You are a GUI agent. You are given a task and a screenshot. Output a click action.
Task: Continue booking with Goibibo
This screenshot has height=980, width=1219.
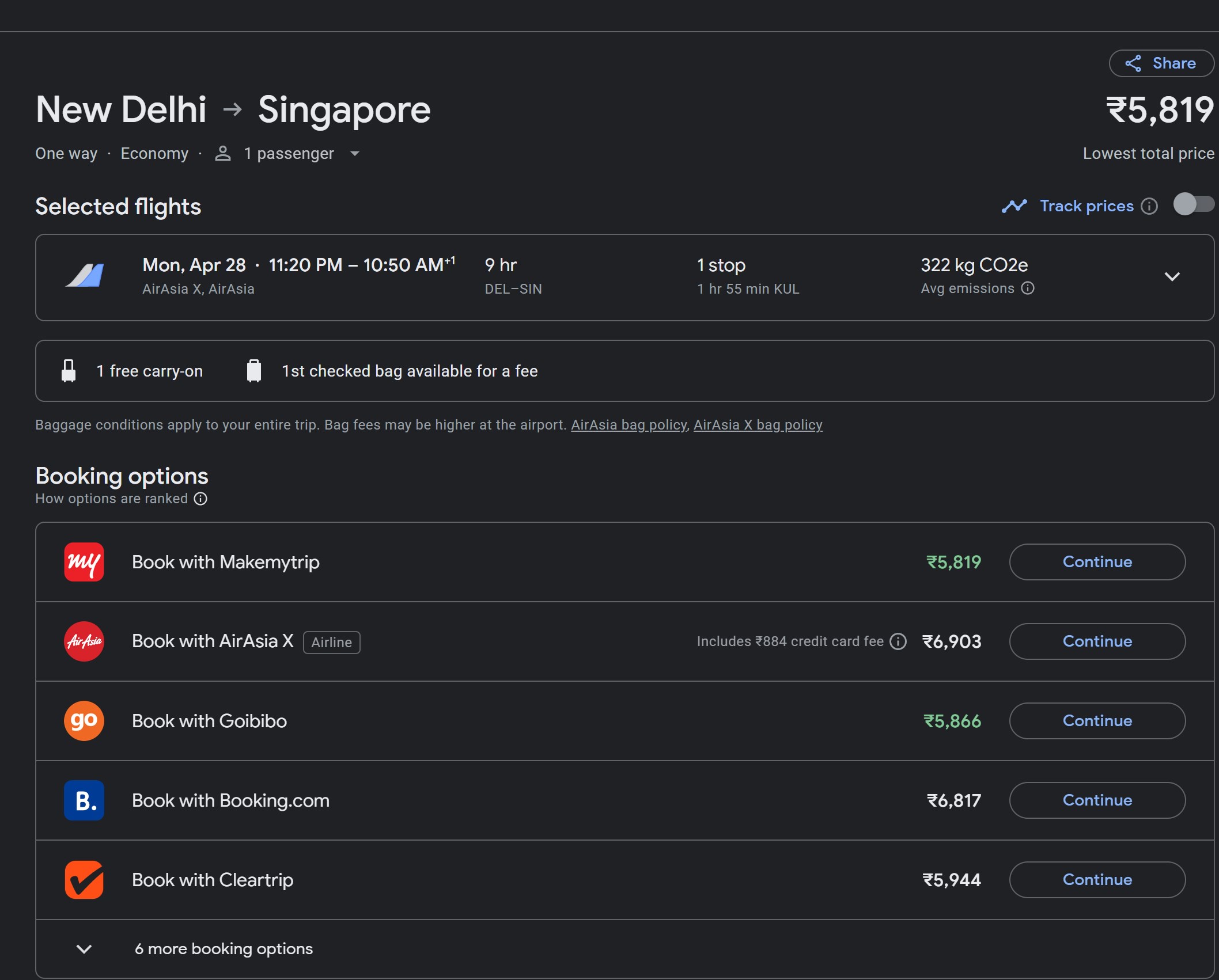pyautogui.click(x=1097, y=721)
